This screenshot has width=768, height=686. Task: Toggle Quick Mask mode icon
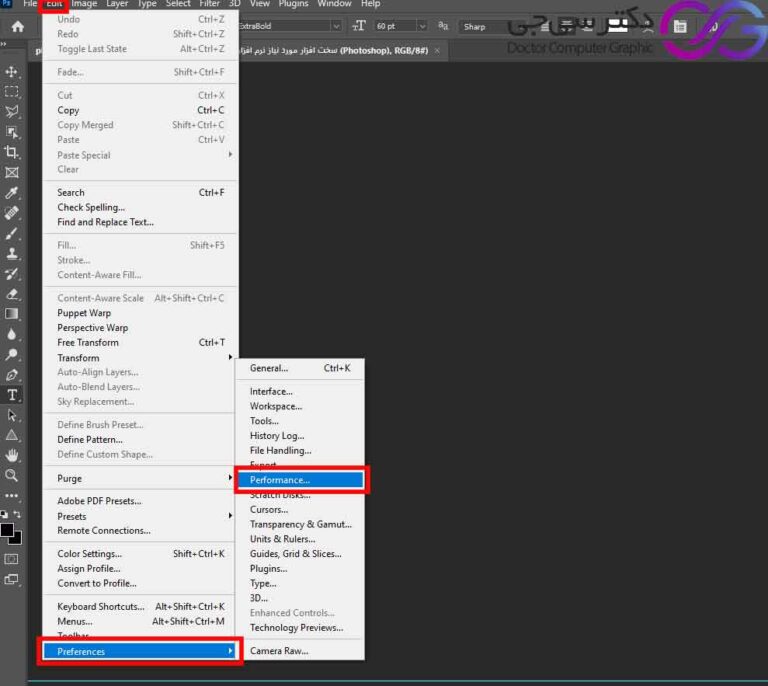(11, 559)
